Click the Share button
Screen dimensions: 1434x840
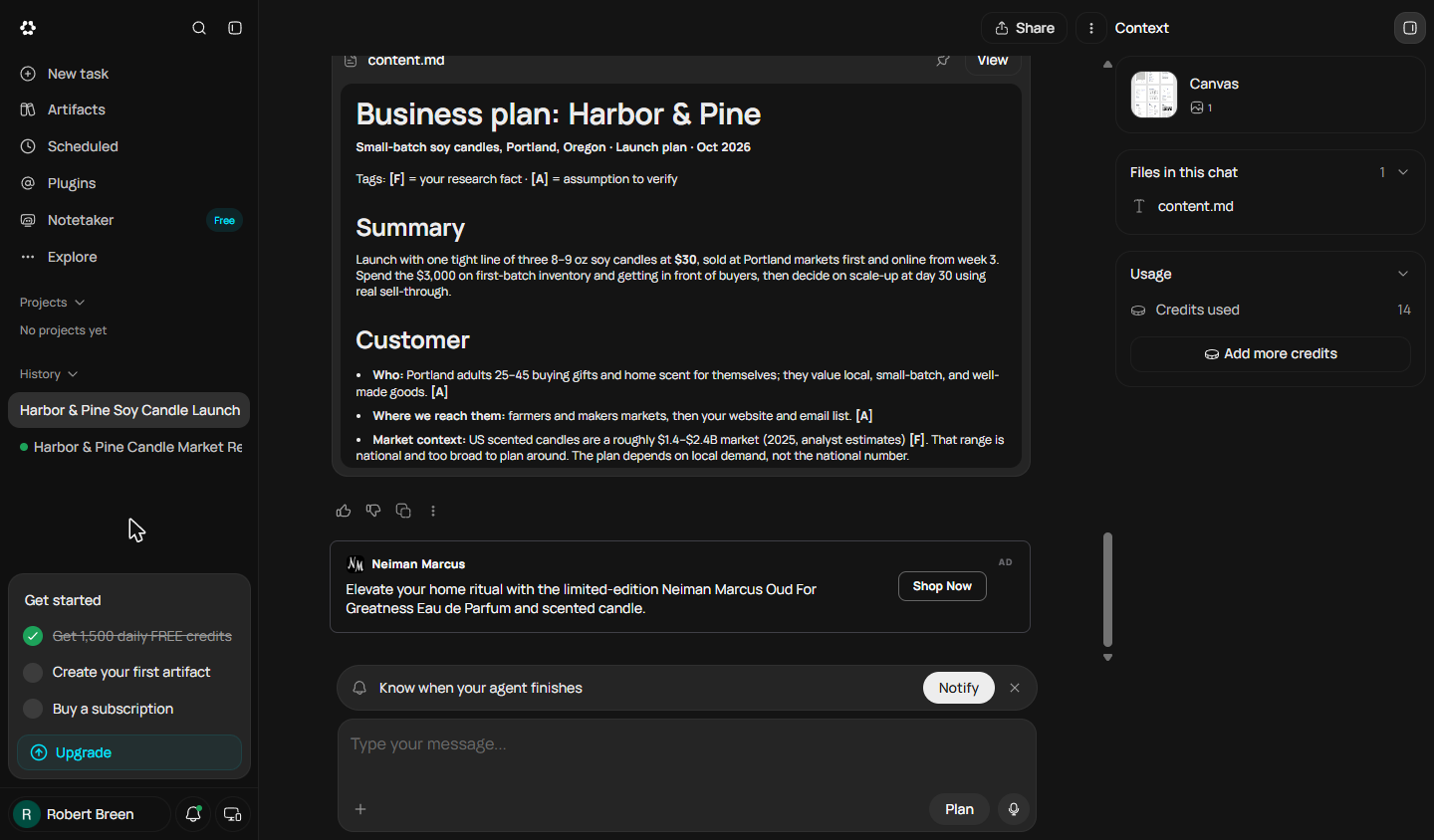1024,28
